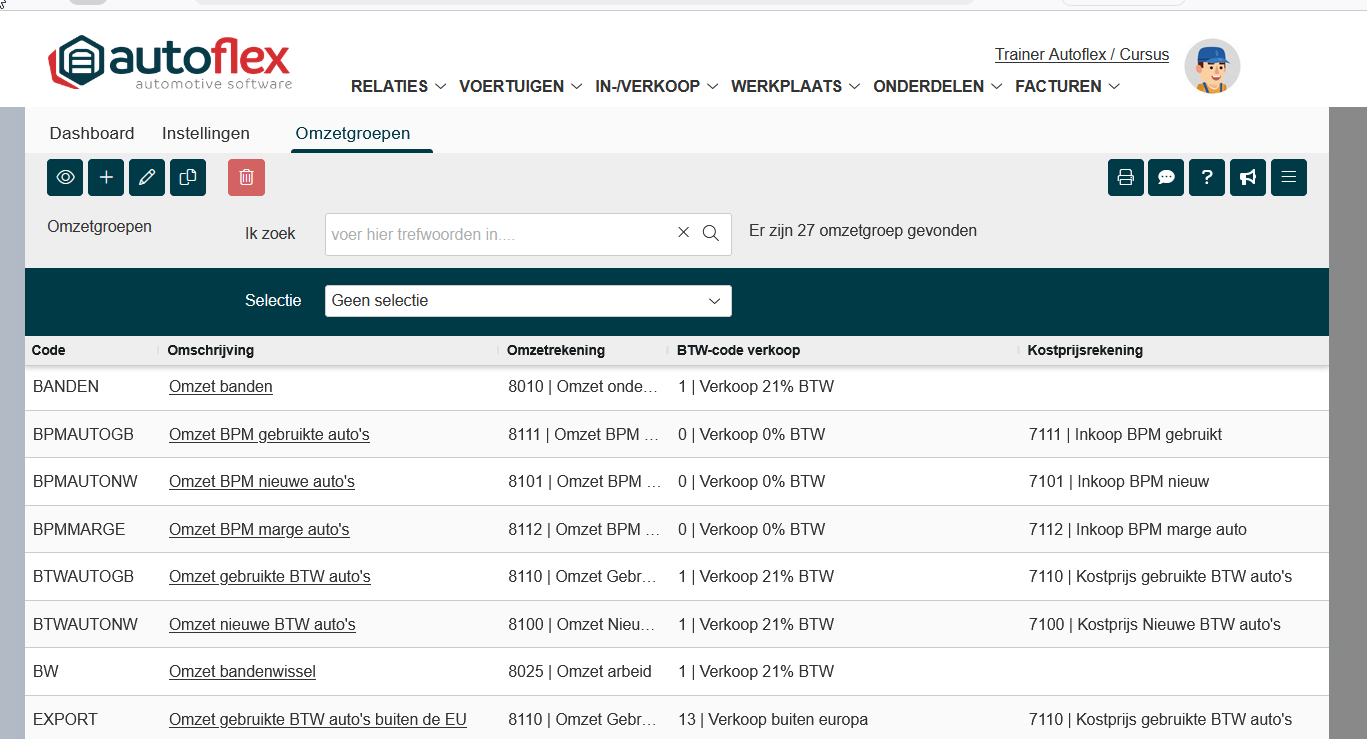Open the FACTUREN menu
This screenshot has width=1367, height=739.
point(1067,87)
